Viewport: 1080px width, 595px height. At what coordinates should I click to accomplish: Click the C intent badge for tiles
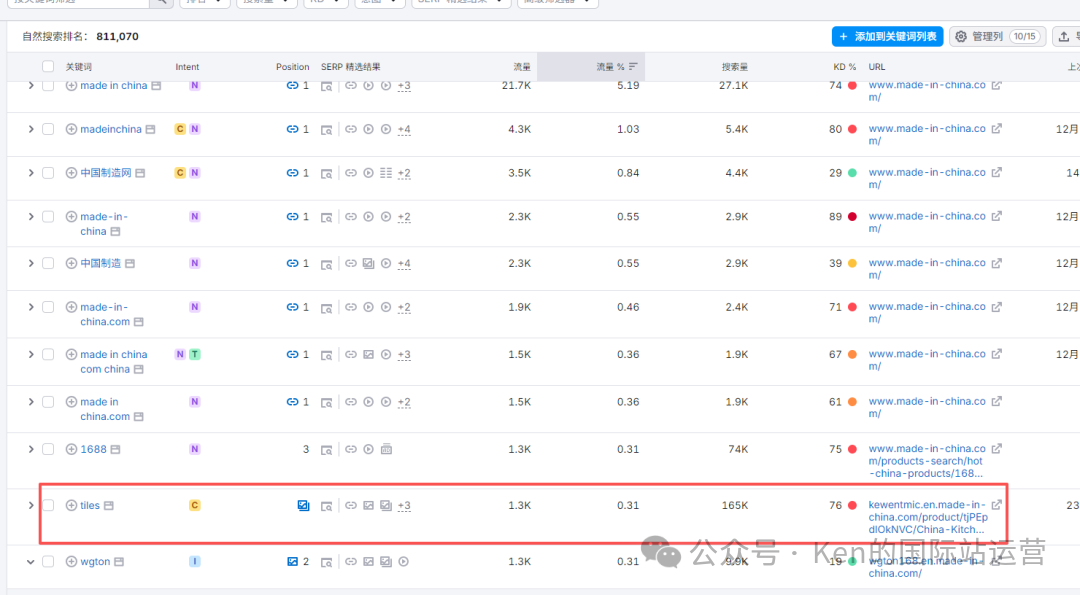pos(195,505)
